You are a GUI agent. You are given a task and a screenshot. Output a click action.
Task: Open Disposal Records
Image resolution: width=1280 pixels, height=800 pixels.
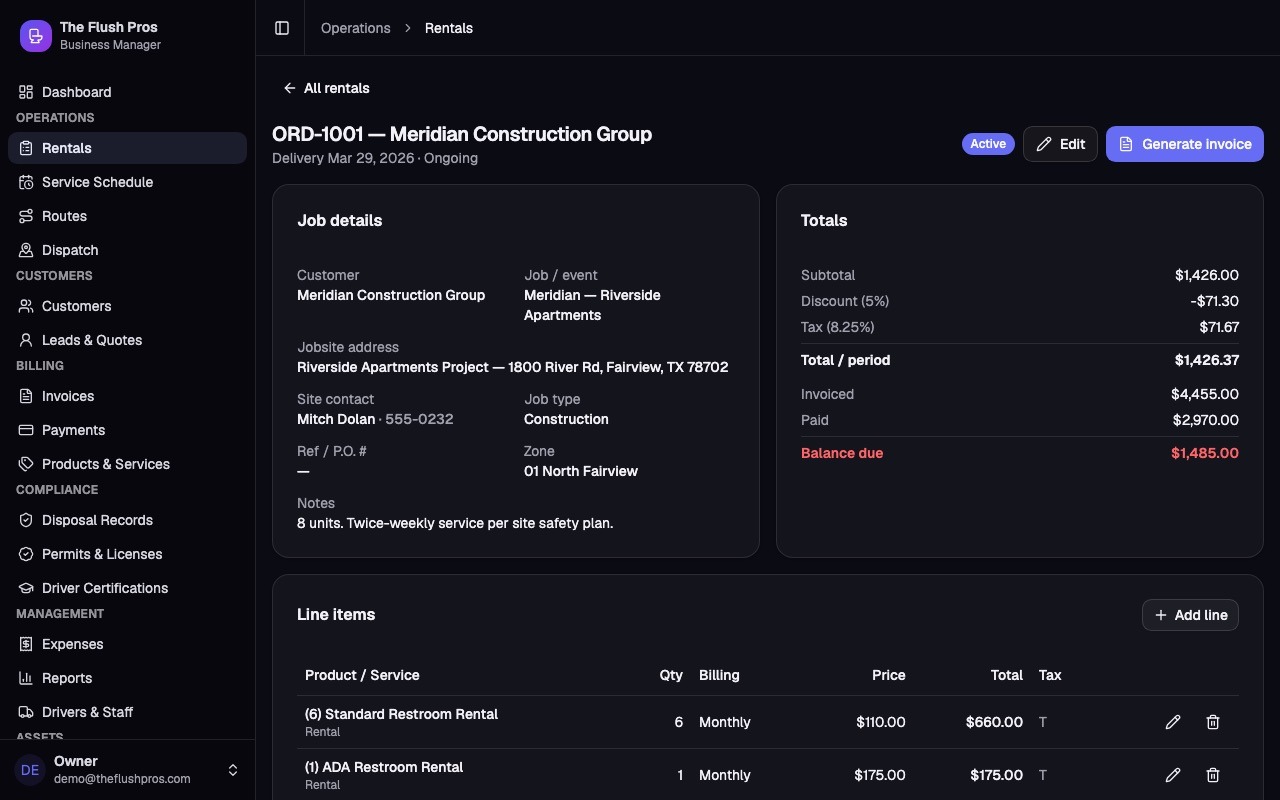click(x=127, y=520)
